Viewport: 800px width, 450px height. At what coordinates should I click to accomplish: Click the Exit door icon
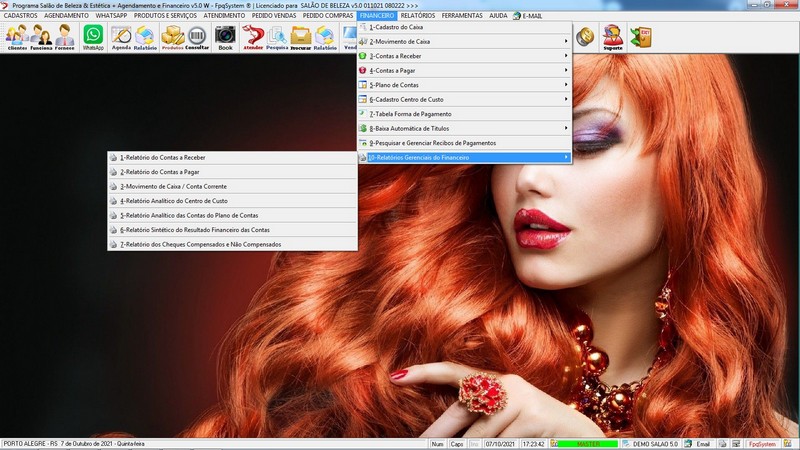click(640, 38)
